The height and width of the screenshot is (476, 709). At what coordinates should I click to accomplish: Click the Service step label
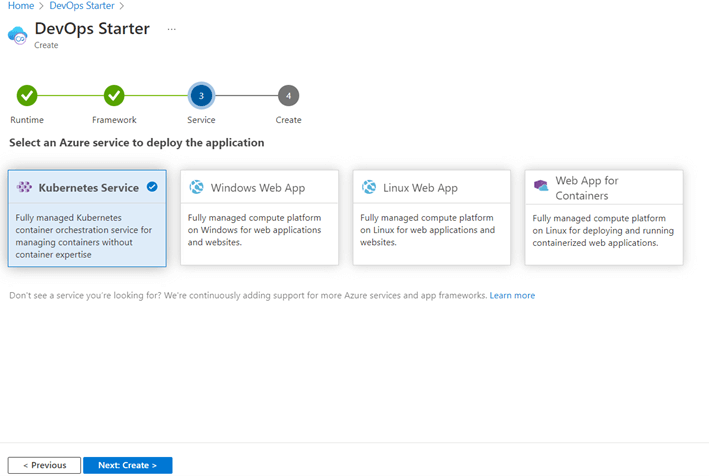pos(201,120)
